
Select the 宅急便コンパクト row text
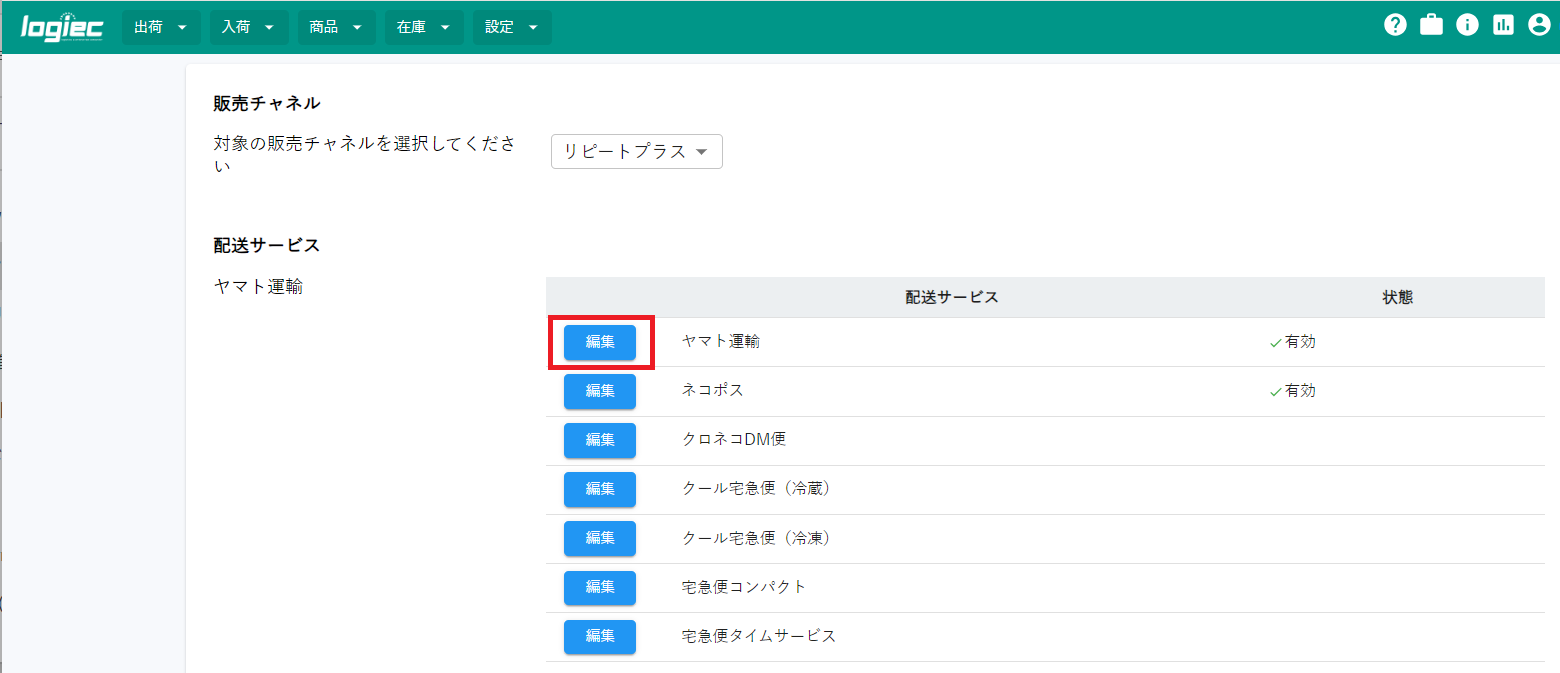744,587
